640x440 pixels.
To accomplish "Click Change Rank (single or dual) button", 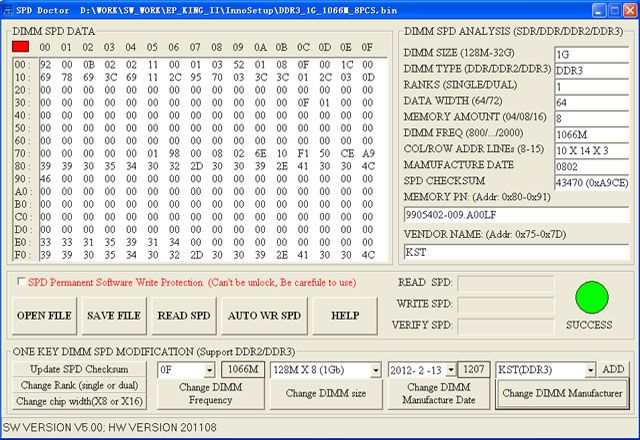I will (x=79, y=385).
